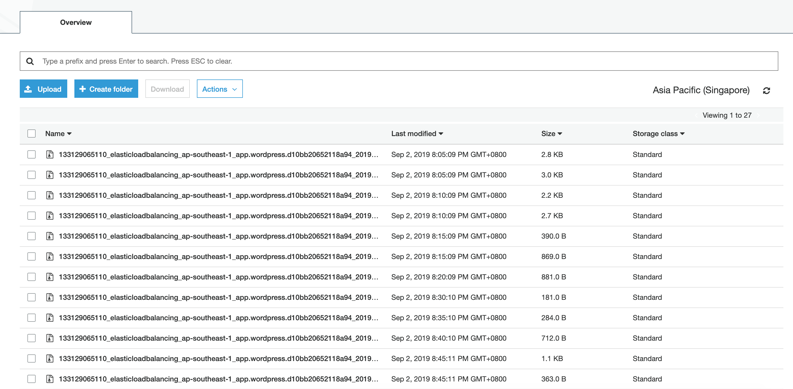This screenshot has width=793, height=389.
Task: Click the '8:40:10 PM' last modified timestamp
Action: [449, 338]
